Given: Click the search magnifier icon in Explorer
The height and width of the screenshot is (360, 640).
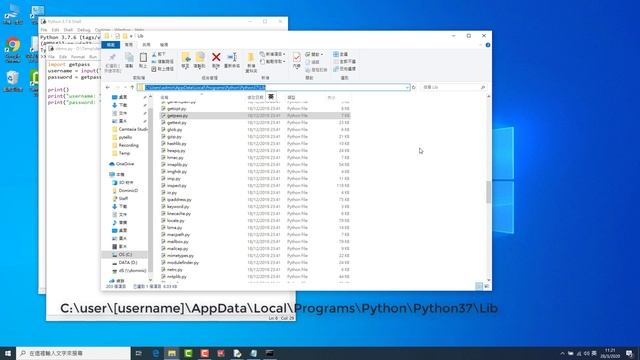Looking at the screenshot, I should [483, 87].
